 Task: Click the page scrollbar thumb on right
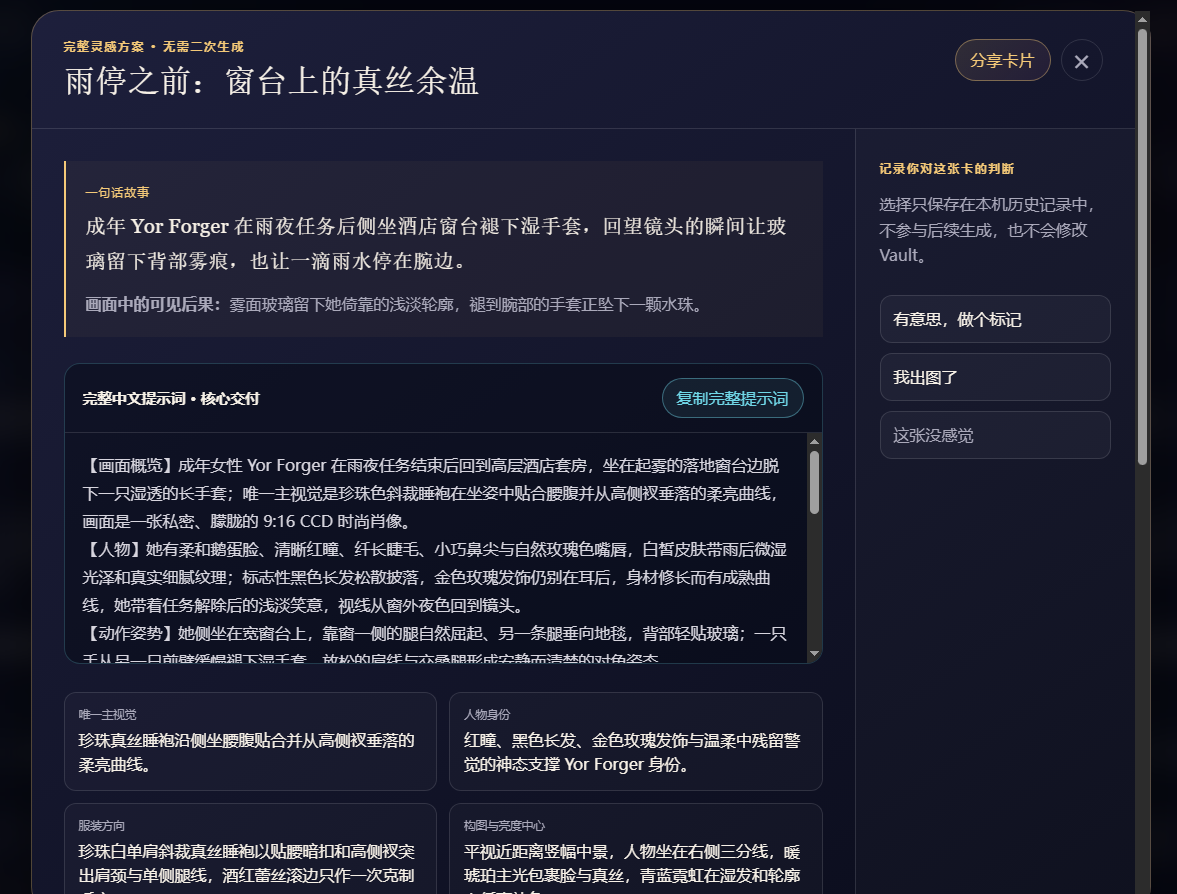(x=1142, y=247)
